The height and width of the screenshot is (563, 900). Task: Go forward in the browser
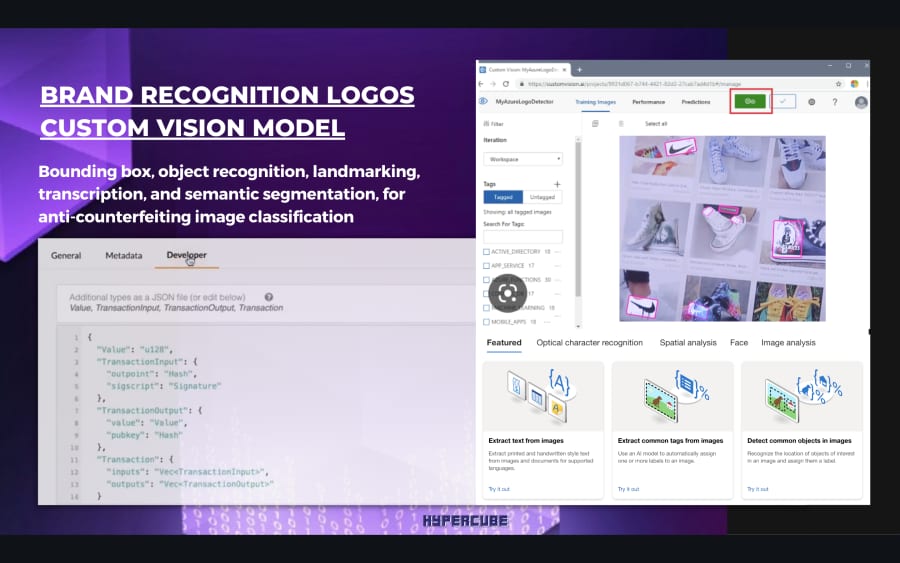[x=492, y=84]
